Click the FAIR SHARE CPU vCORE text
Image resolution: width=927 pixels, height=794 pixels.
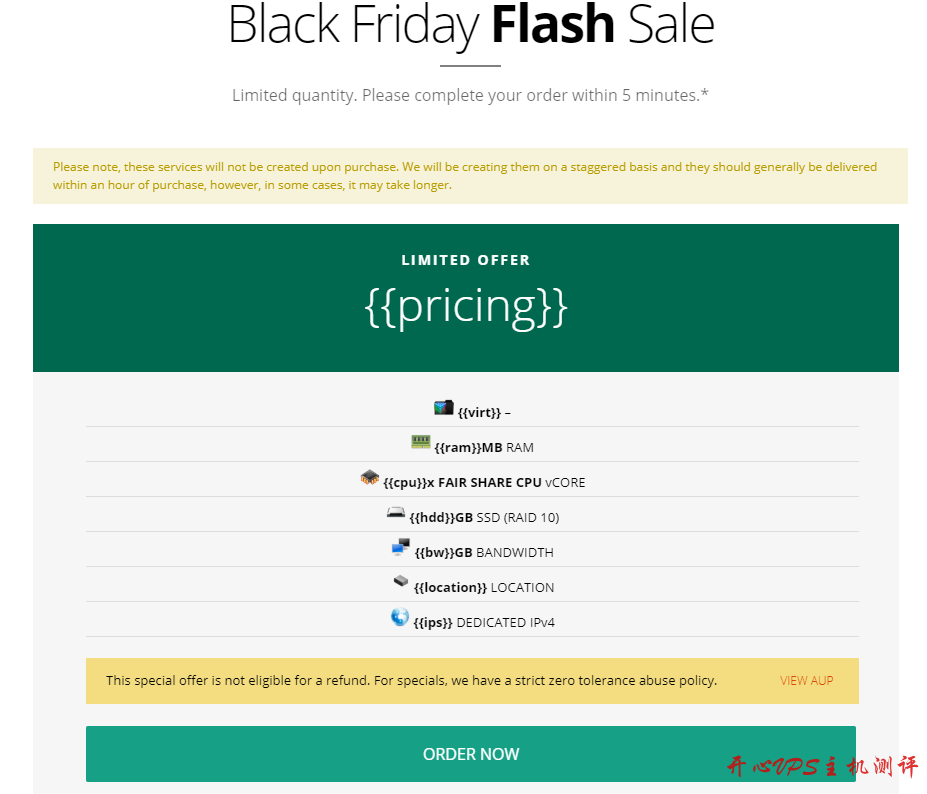(511, 483)
